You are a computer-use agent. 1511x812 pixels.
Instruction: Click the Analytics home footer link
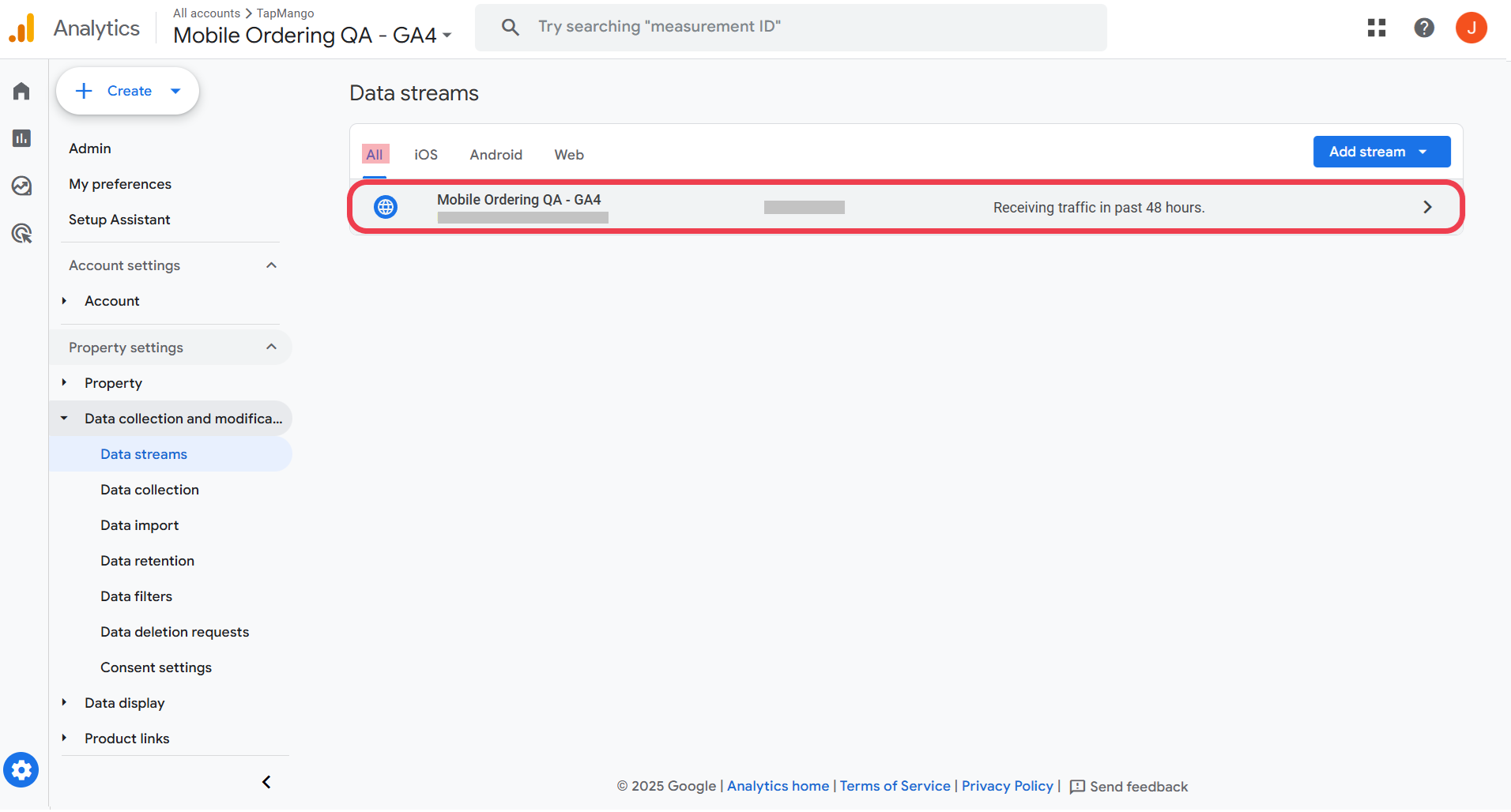click(778, 786)
